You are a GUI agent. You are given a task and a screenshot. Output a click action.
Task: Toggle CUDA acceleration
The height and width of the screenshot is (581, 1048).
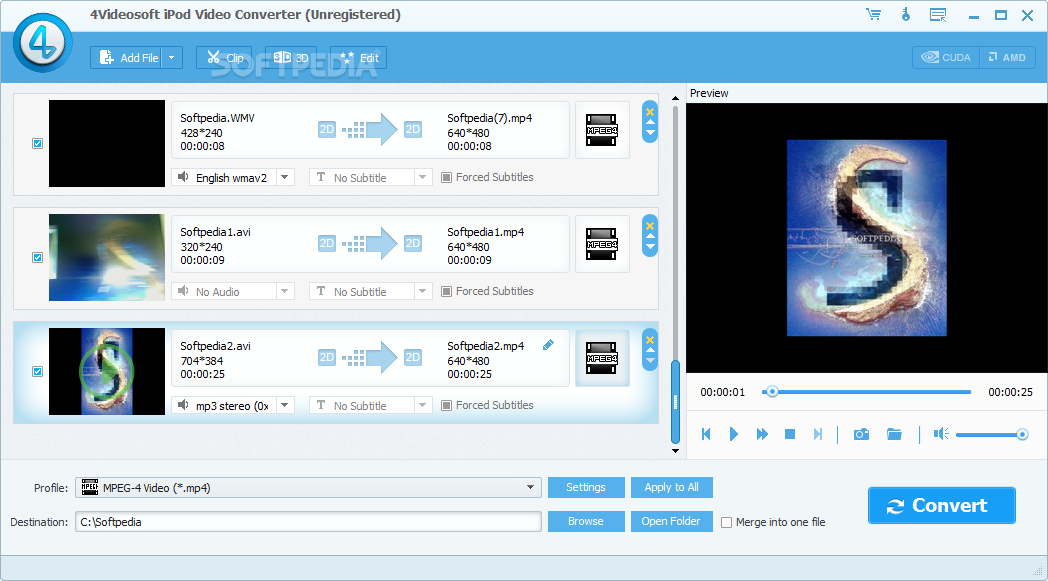pyautogui.click(x=946, y=57)
